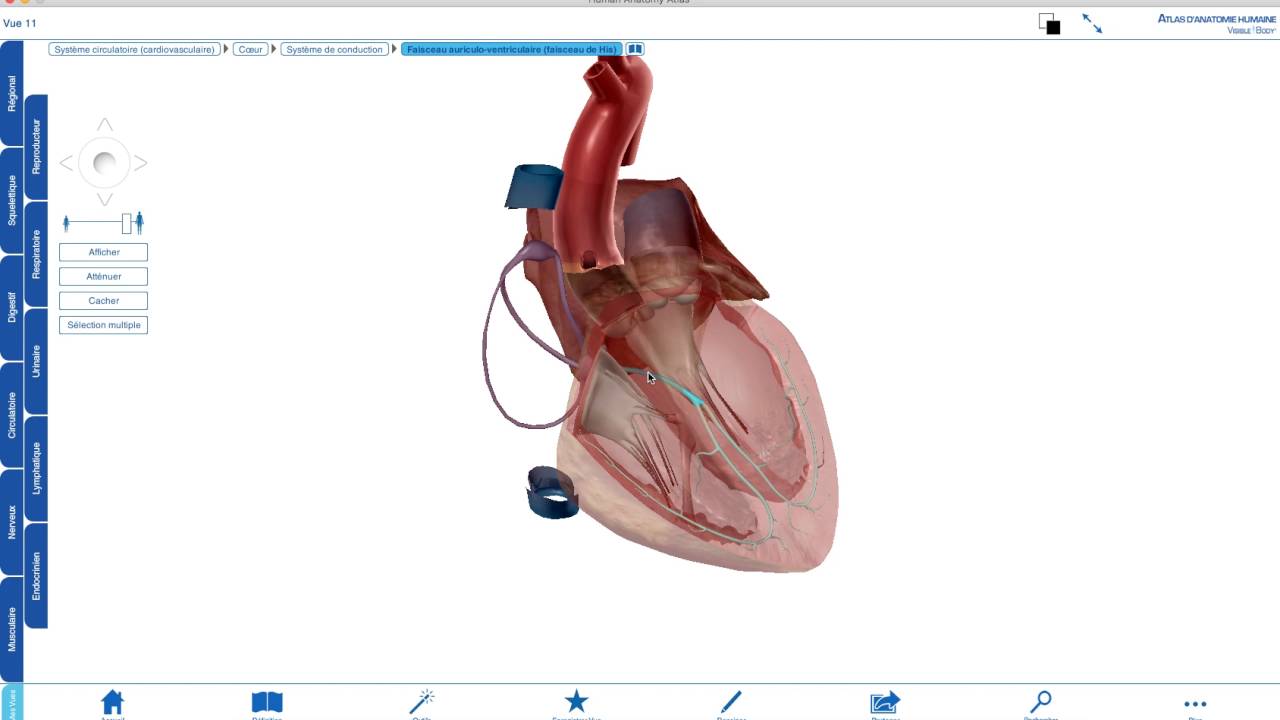
Task: Rotate the model left with the left arrow
Action: [66, 163]
